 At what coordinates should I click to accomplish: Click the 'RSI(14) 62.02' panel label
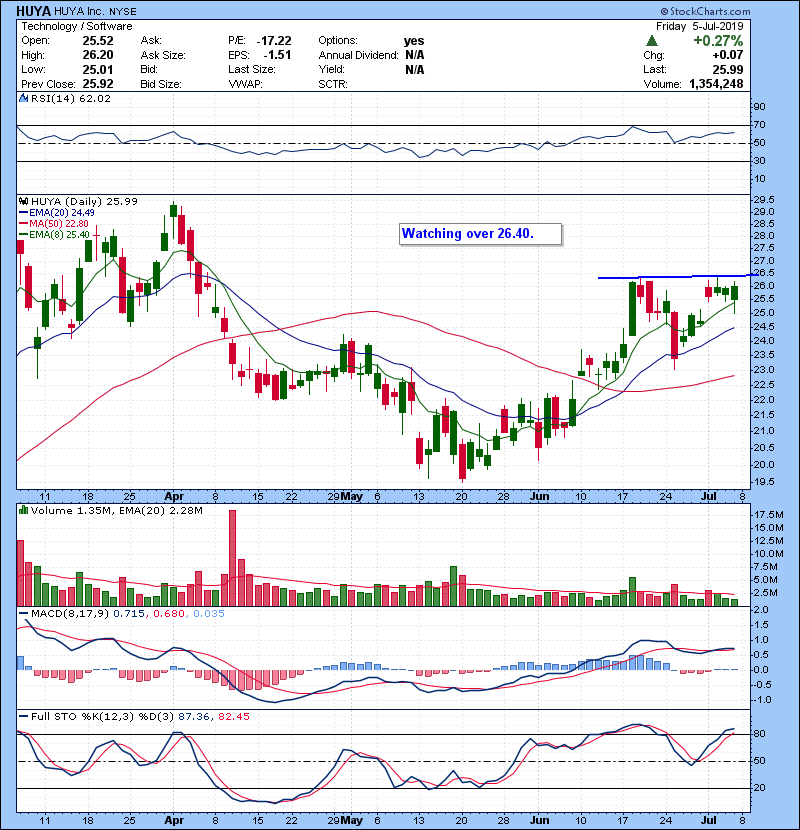(x=71, y=98)
